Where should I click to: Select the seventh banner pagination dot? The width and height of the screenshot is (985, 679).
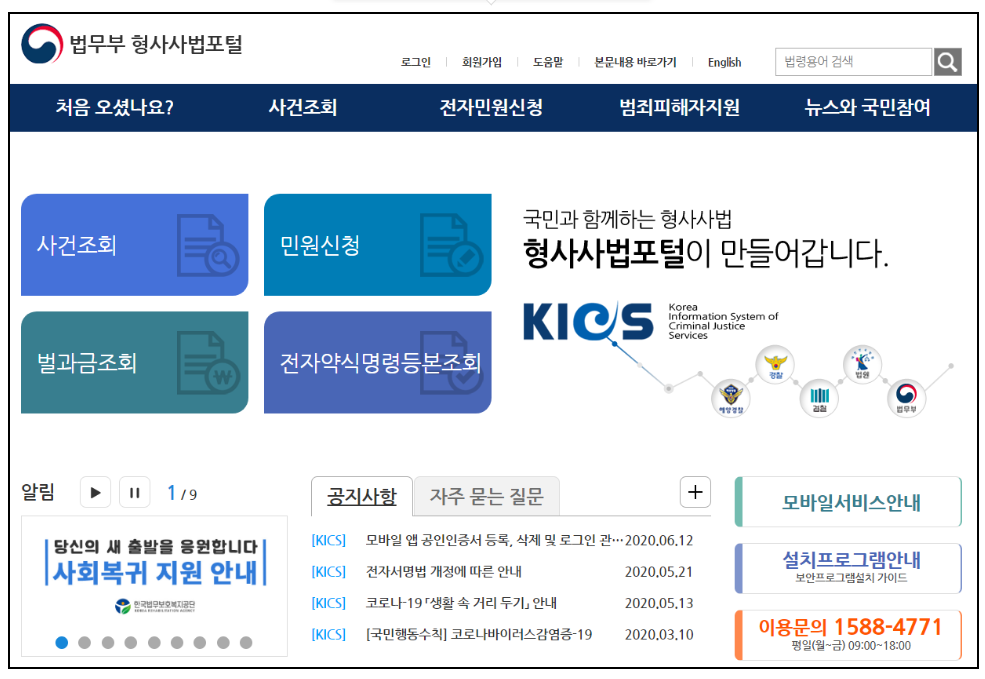200,643
